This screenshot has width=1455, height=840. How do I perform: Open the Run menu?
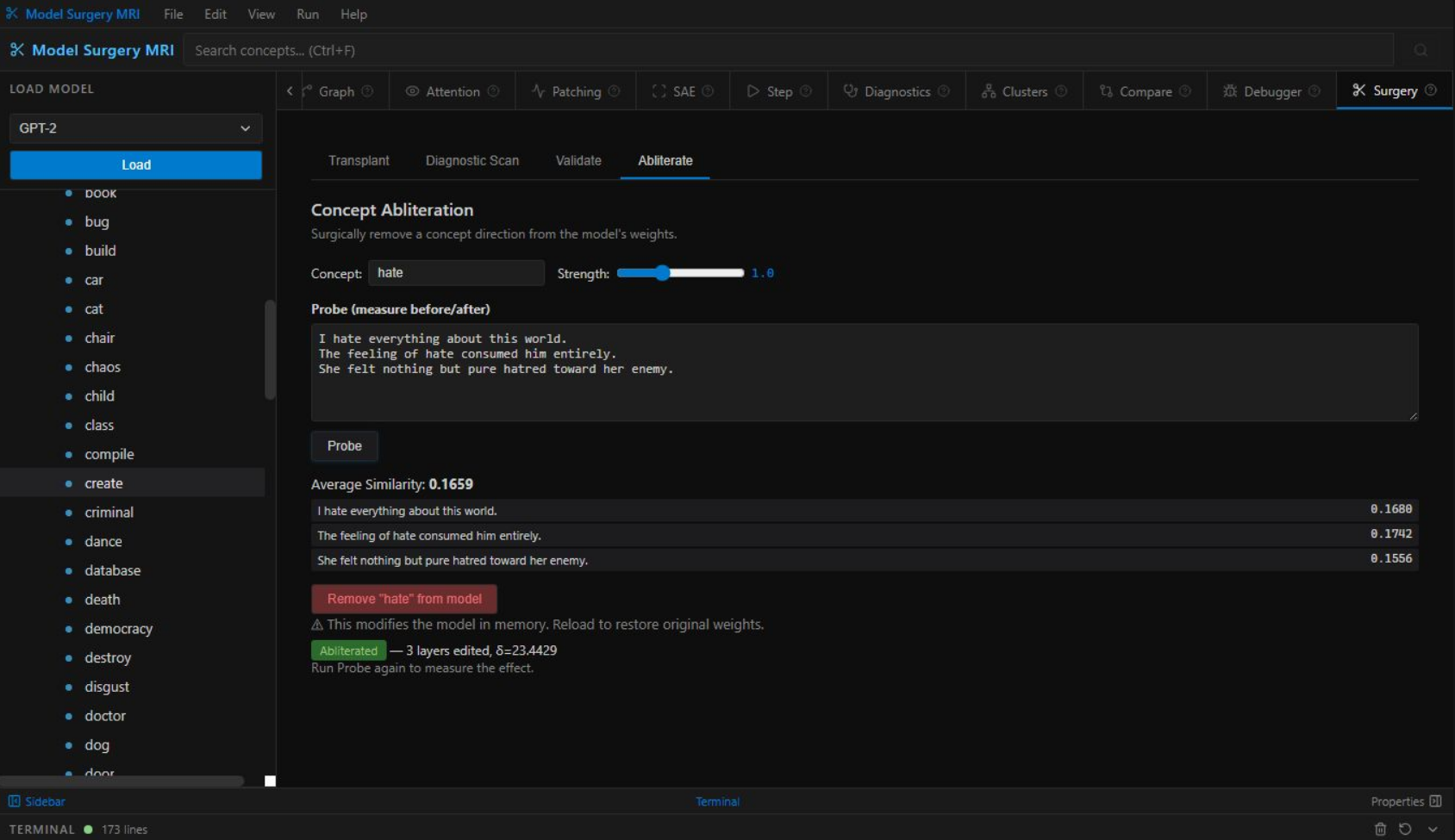[307, 15]
